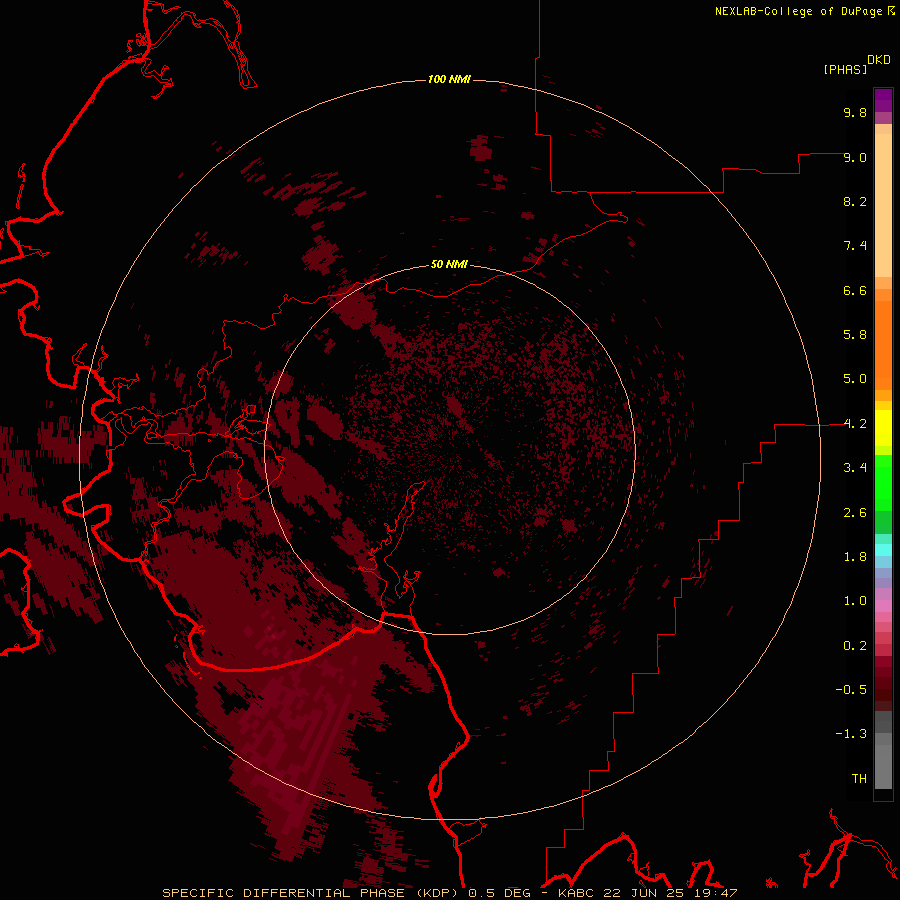This screenshot has width=900, height=900.
Task: Click the 0.2 value on the scale
Action: tap(855, 646)
